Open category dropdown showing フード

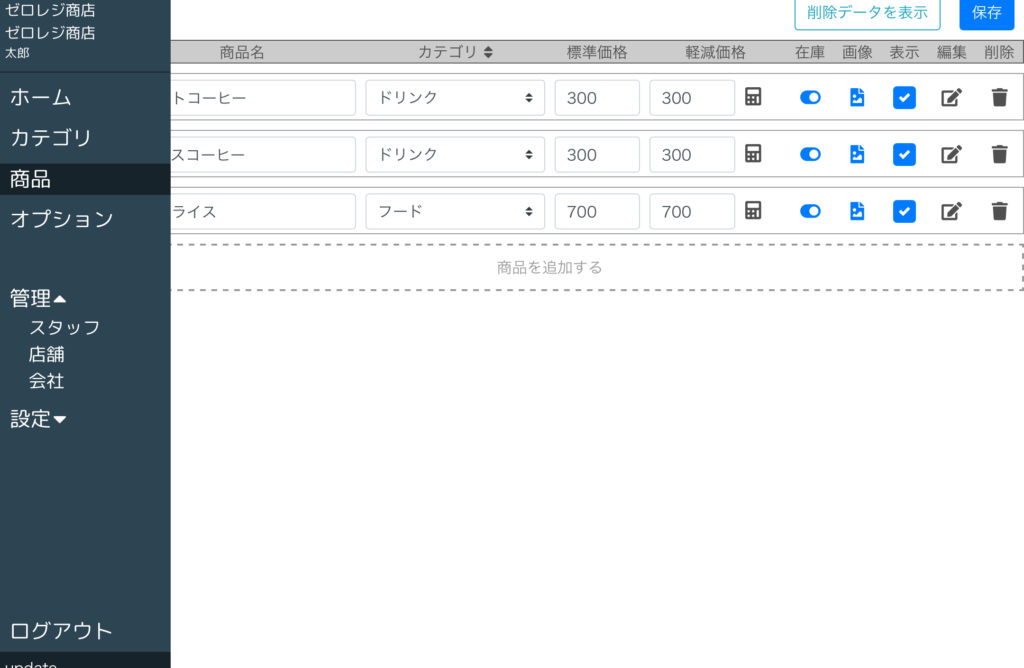455,211
